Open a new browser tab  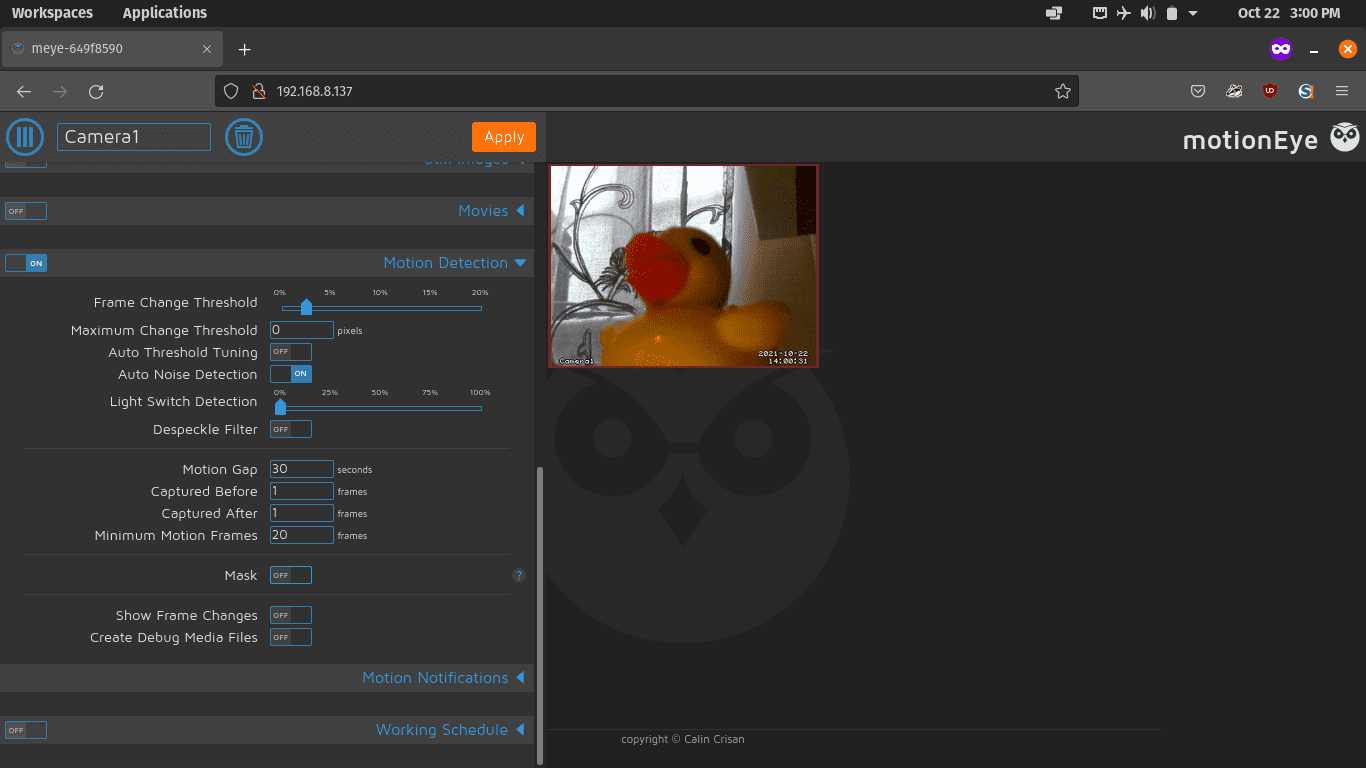pos(244,49)
